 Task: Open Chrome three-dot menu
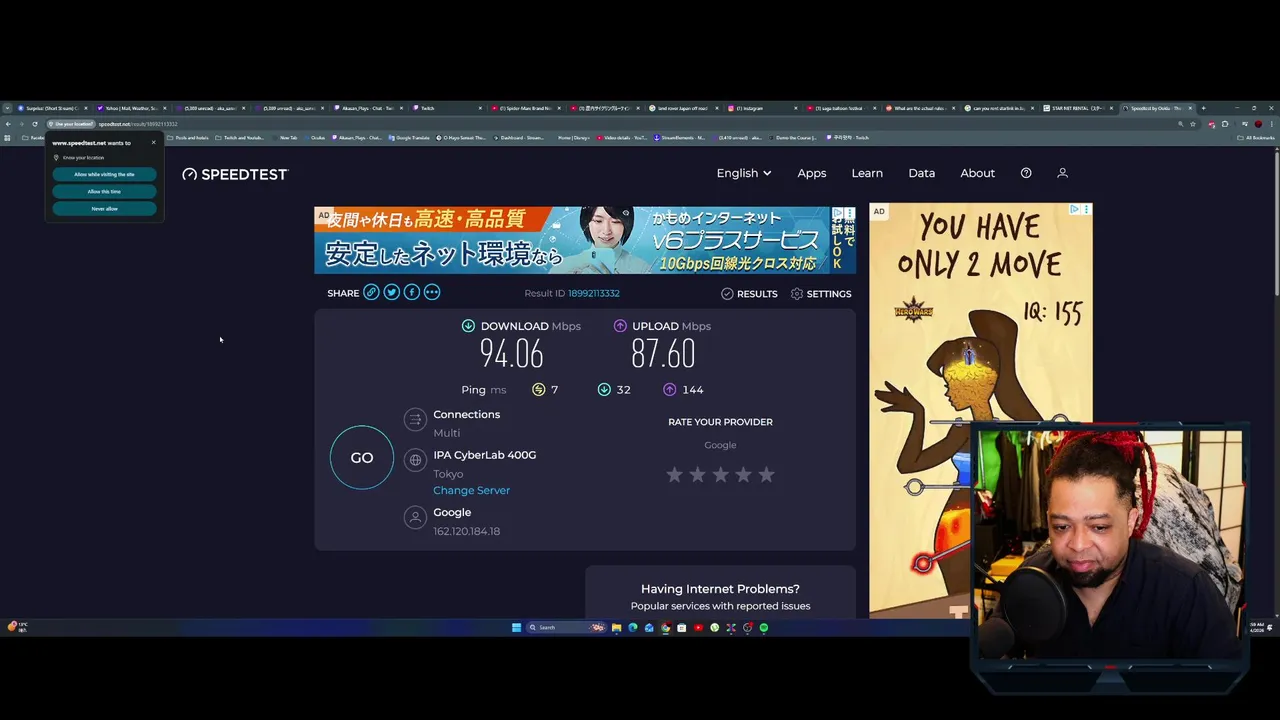pyautogui.click(x=1272, y=124)
